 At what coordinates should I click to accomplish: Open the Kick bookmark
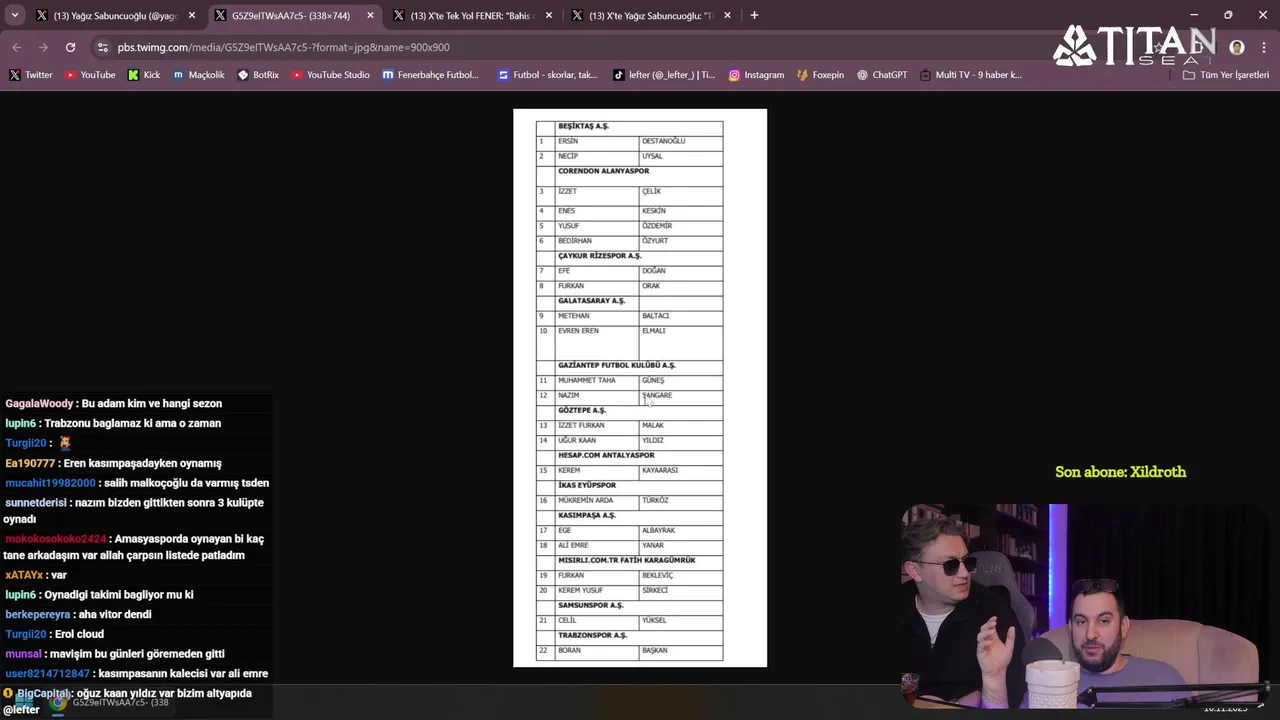pyautogui.click(x=144, y=75)
